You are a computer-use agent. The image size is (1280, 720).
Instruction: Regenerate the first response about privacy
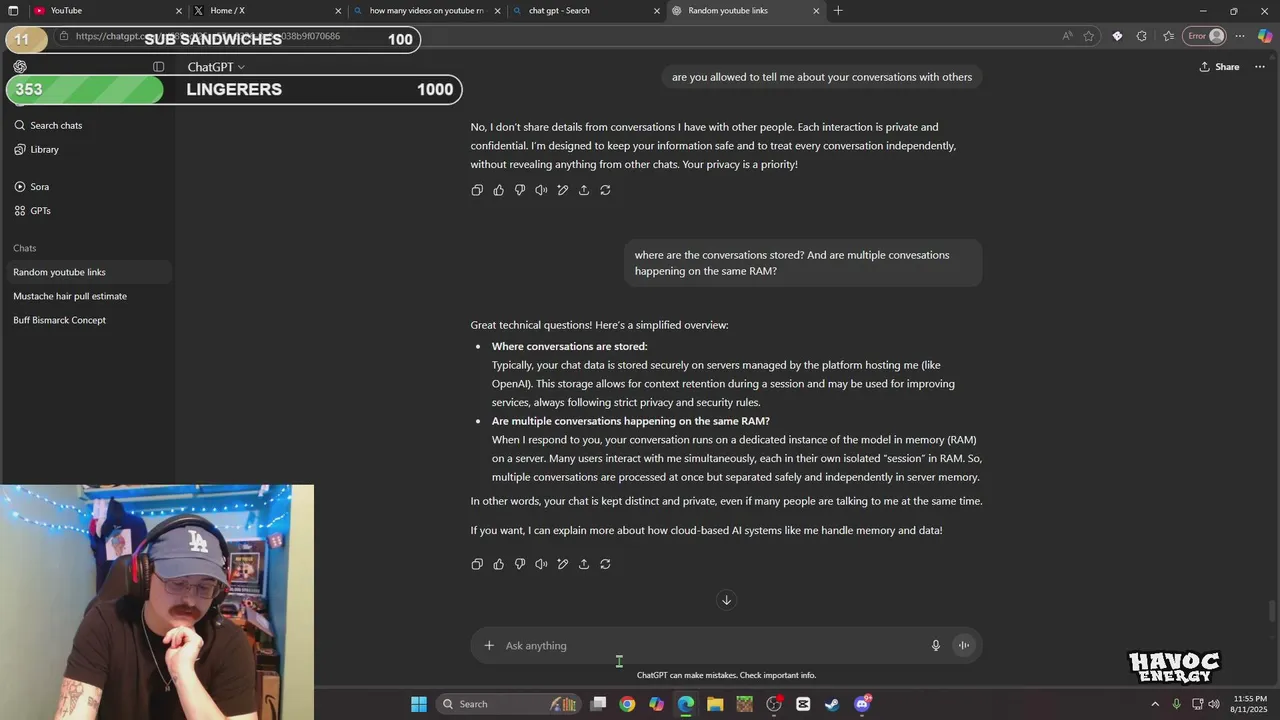(x=605, y=190)
